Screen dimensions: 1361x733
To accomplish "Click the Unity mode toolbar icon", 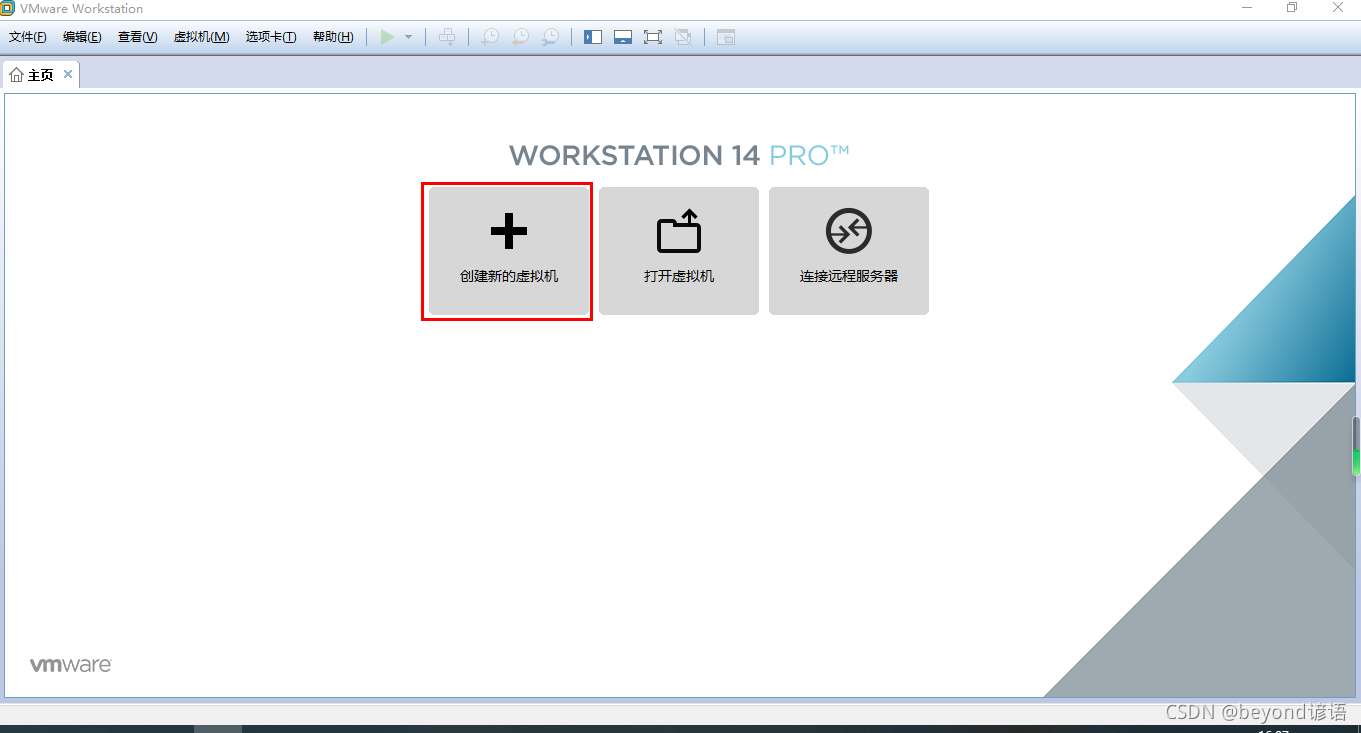I will coord(683,37).
